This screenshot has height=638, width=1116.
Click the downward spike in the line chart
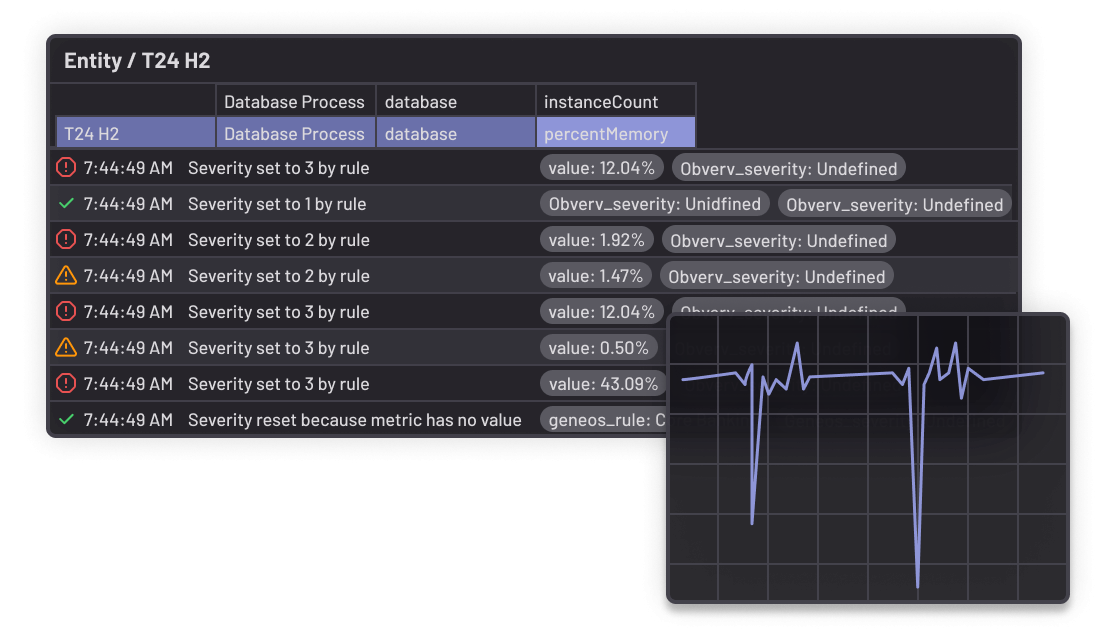coord(915,520)
